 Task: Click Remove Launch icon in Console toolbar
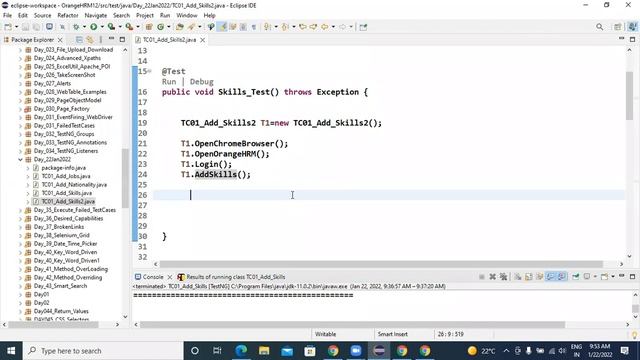coord(493,277)
